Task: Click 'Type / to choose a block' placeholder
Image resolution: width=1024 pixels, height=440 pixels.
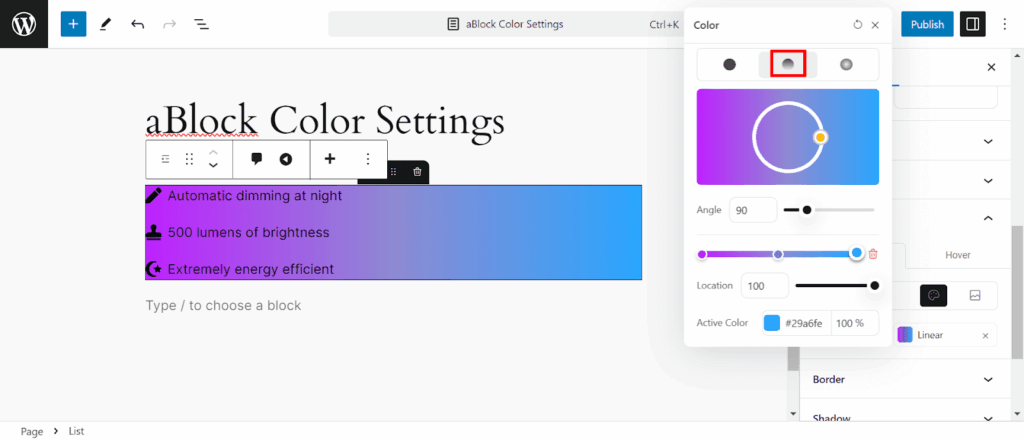Action: point(223,306)
